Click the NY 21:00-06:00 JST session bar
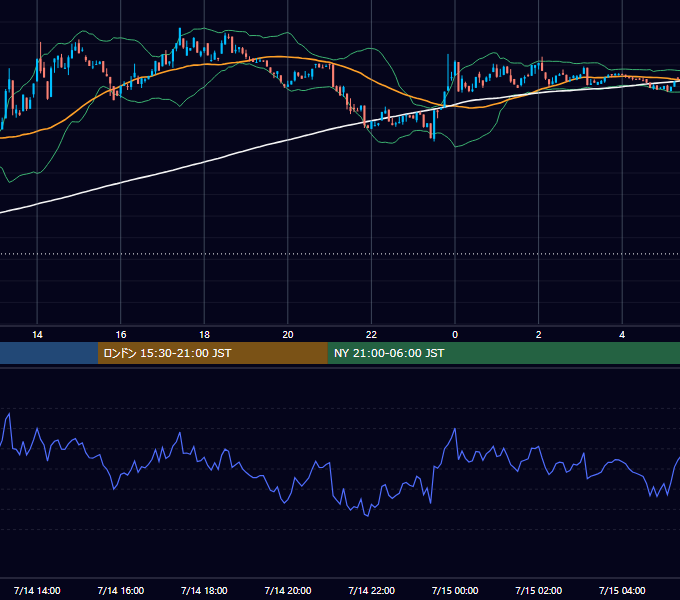The image size is (680, 600). click(x=503, y=353)
